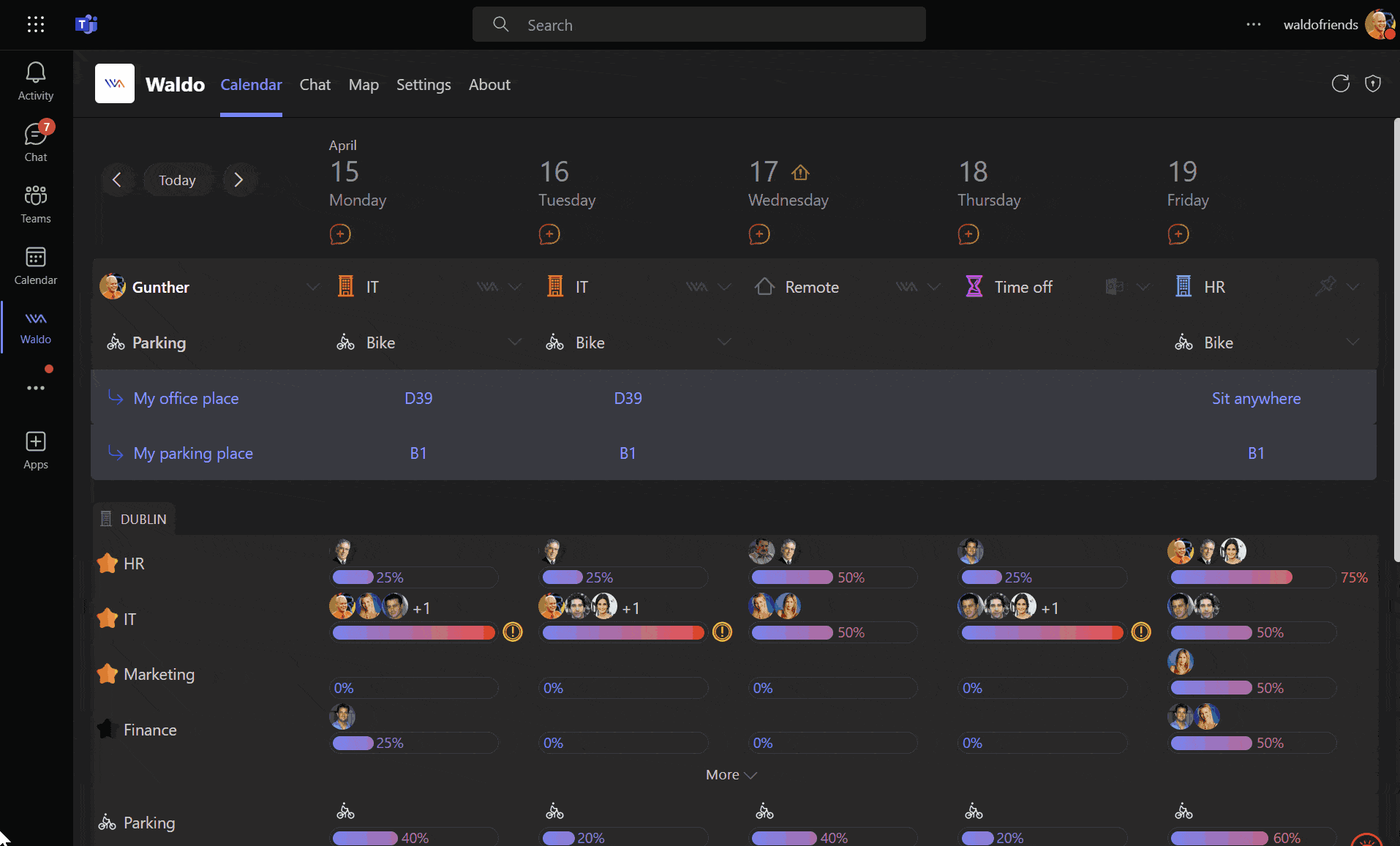Screen dimensions: 1400x846
Task: Open Teams in the left sidebar
Action: tap(35, 203)
